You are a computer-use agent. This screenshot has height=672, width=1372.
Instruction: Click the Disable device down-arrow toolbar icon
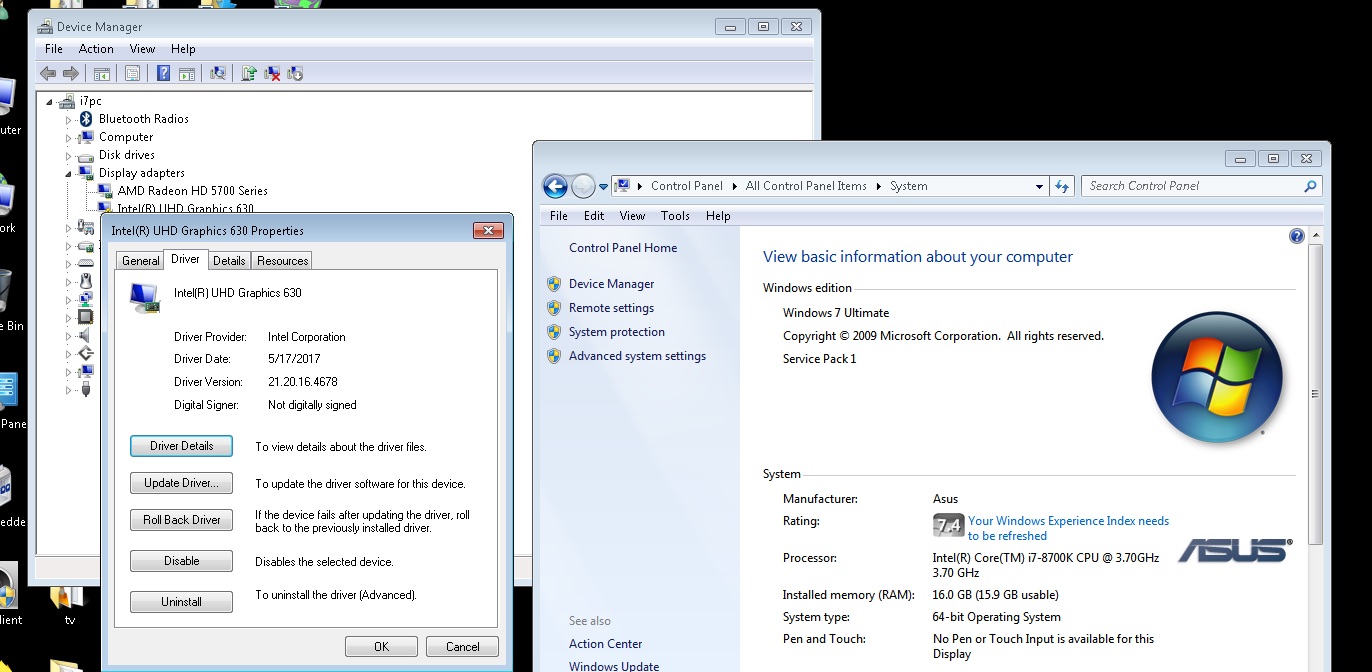coord(295,73)
